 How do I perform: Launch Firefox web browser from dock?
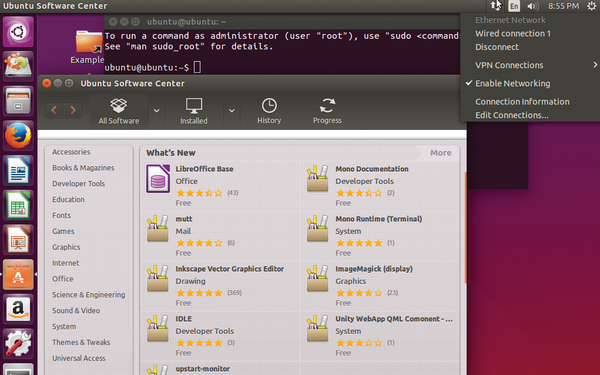(18, 136)
